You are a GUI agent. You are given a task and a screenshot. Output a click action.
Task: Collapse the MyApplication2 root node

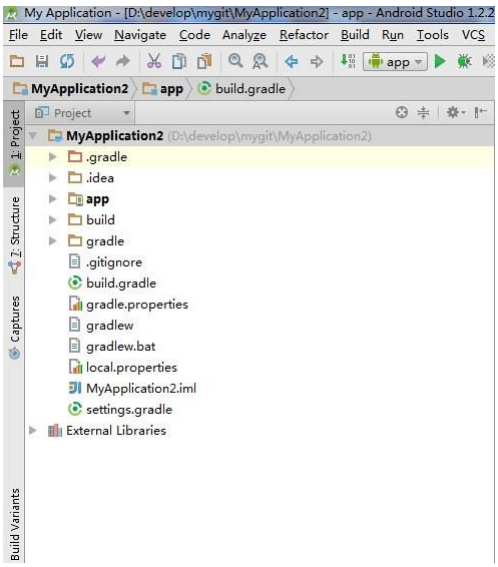pos(33,136)
